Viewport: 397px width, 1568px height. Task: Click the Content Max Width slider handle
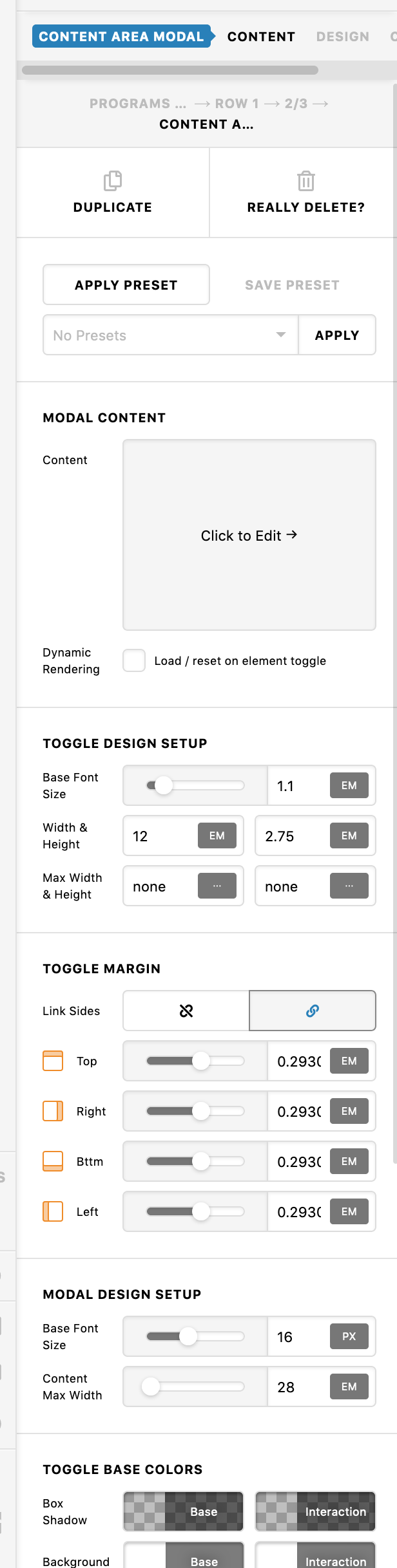151,1386
